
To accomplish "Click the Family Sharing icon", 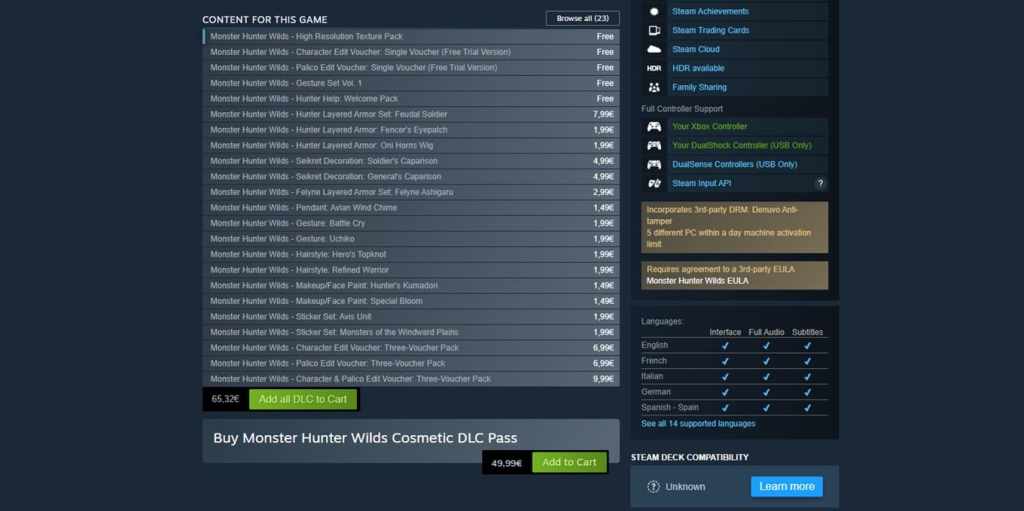I will (x=654, y=87).
